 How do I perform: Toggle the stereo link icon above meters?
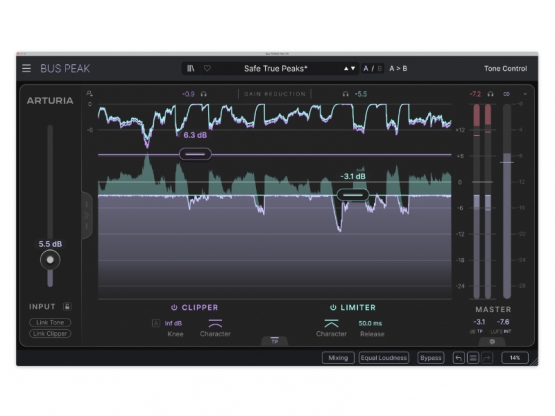(x=507, y=94)
